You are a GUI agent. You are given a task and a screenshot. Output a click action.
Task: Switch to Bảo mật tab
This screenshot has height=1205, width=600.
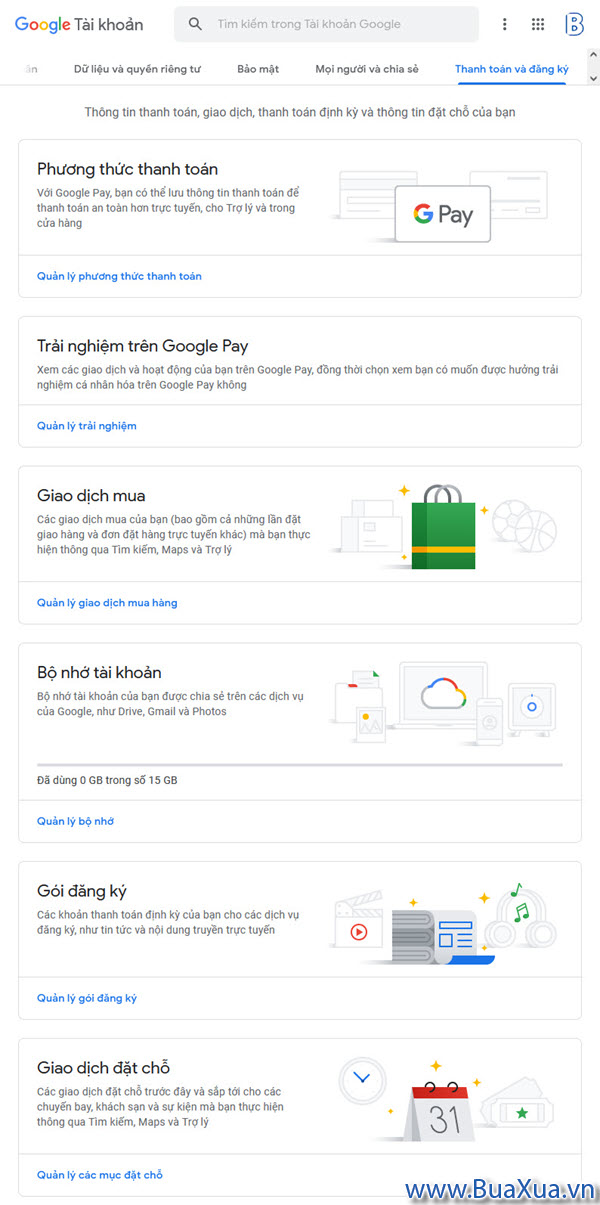point(258,69)
